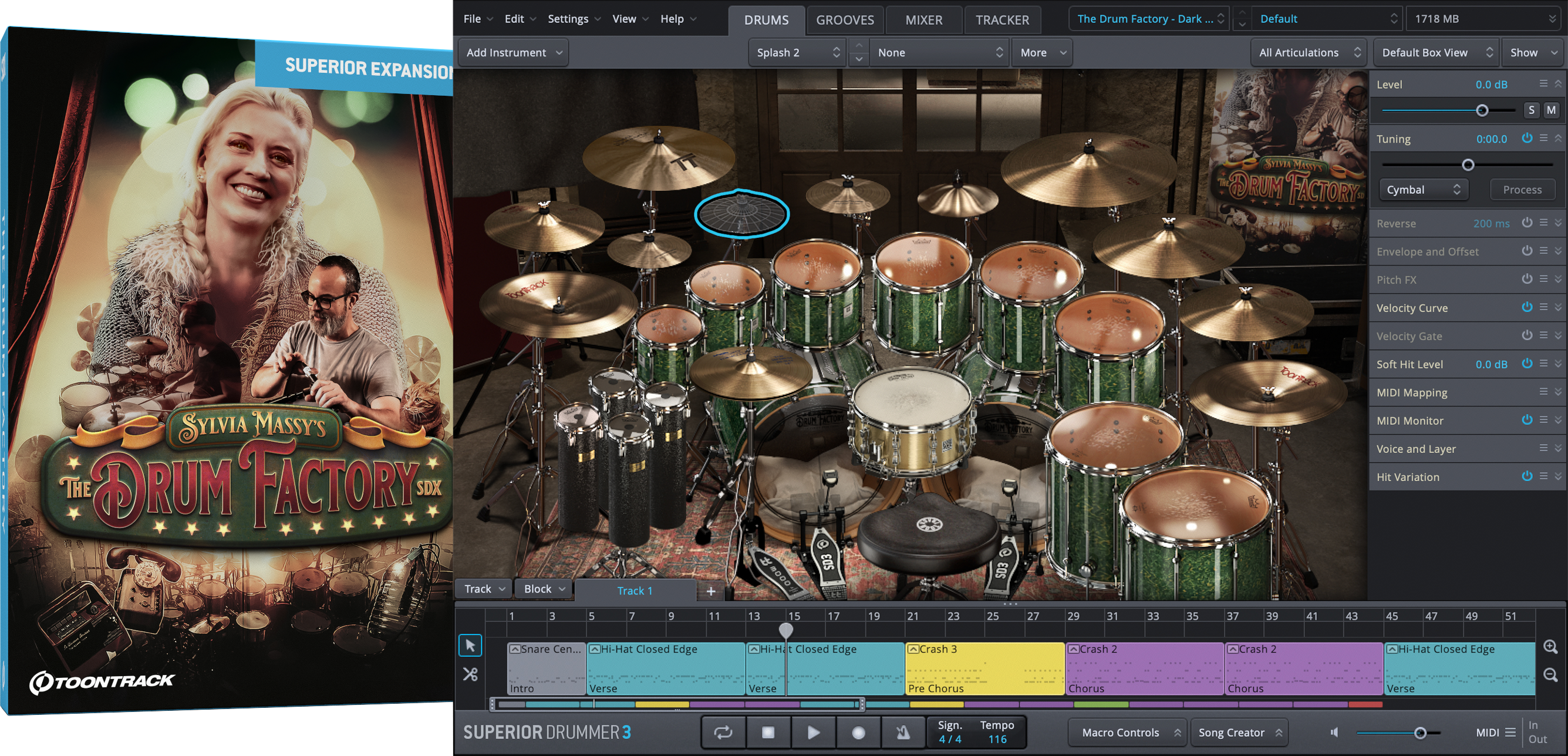This screenshot has height=756, width=1568.
Task: Click the zoom-in magnifier icon beside the timeline
Action: click(x=1552, y=646)
